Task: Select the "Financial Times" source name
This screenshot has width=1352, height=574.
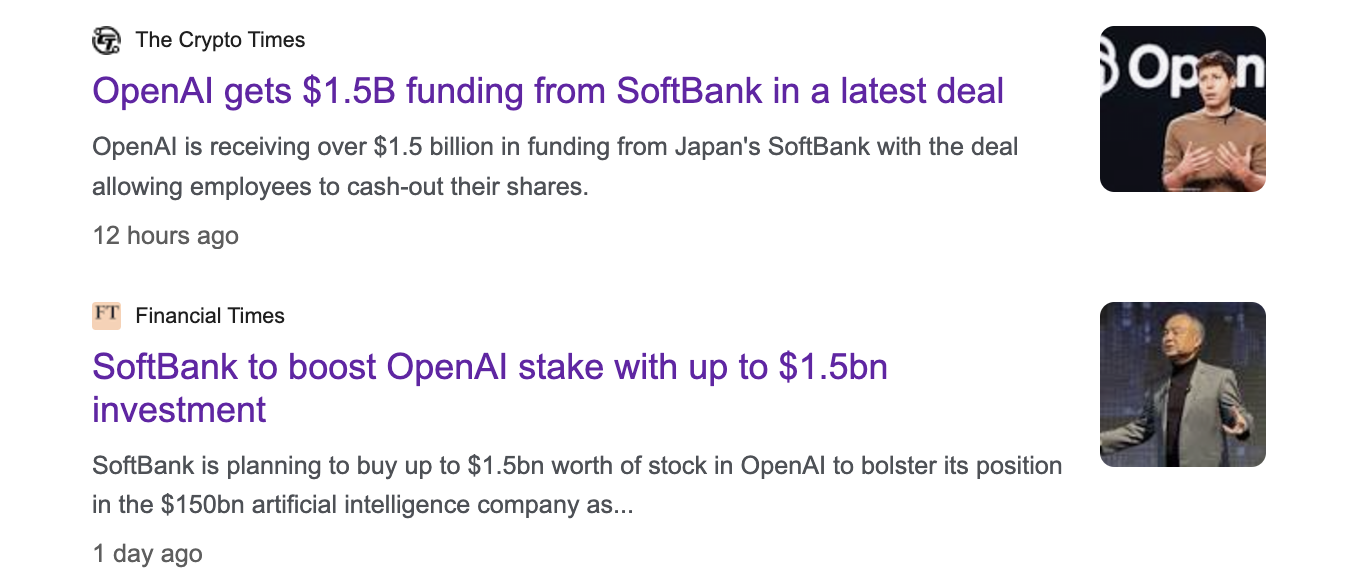Action: (210, 316)
